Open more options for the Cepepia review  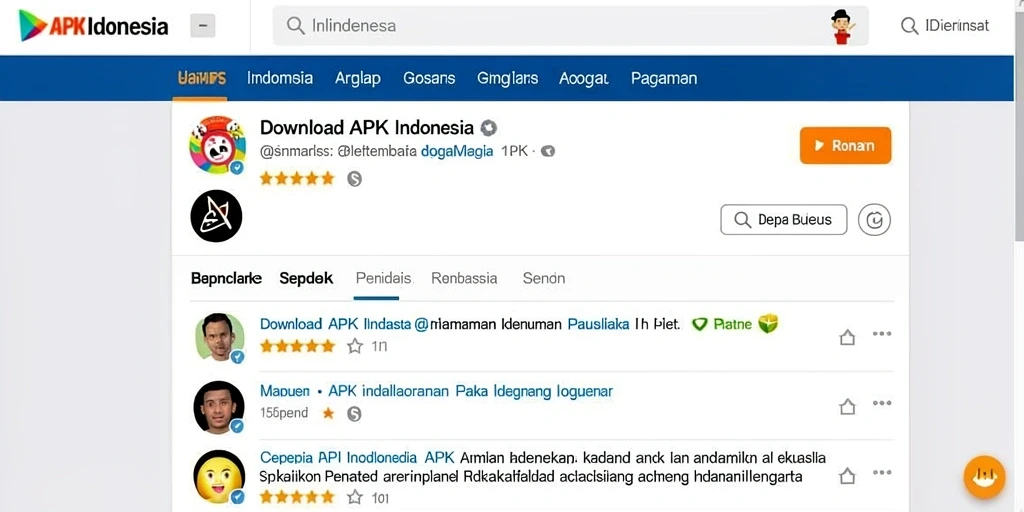coord(882,472)
